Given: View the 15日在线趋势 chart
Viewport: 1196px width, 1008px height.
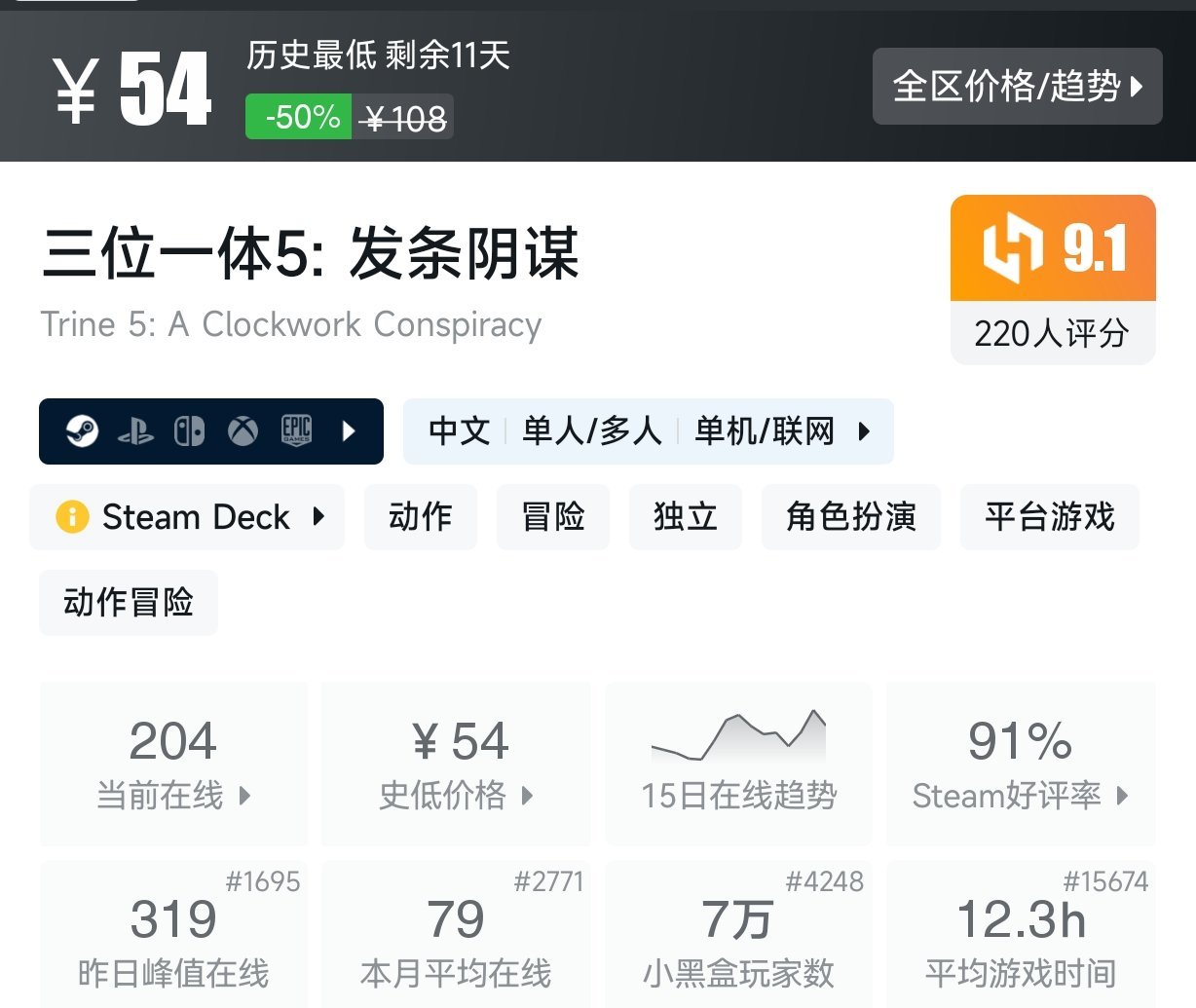Looking at the screenshot, I should (738, 763).
